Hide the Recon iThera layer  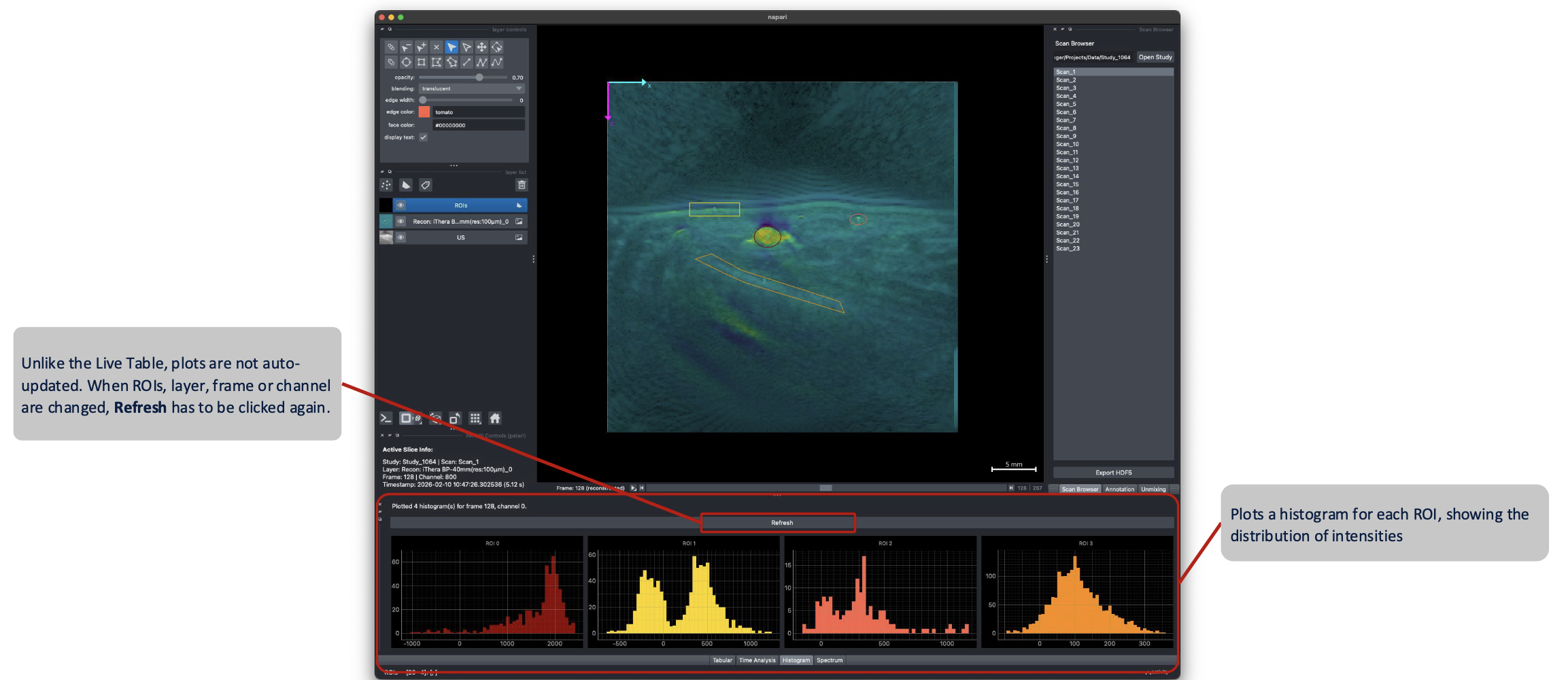click(400, 221)
